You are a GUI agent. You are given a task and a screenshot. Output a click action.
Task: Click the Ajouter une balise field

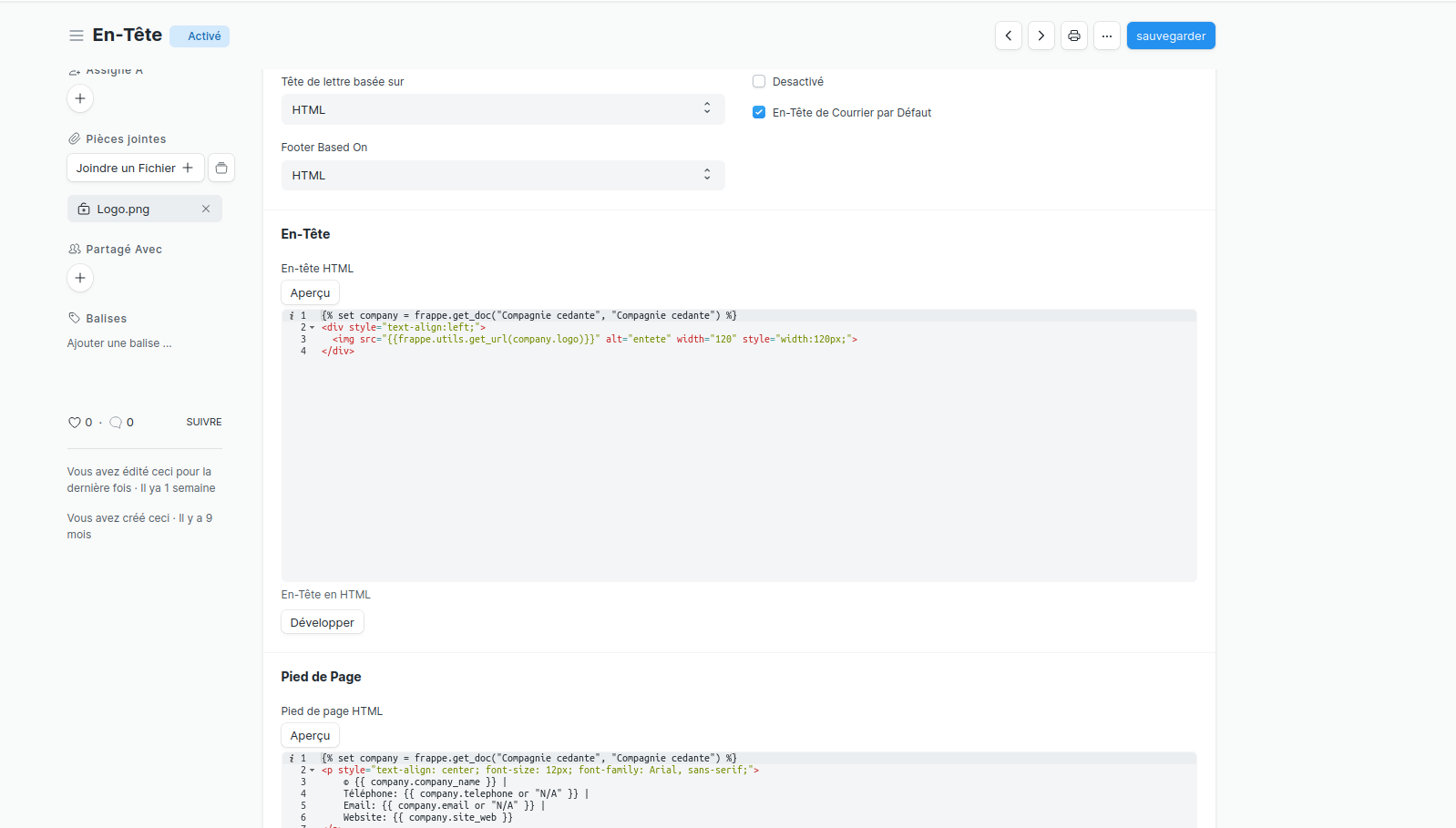[119, 343]
